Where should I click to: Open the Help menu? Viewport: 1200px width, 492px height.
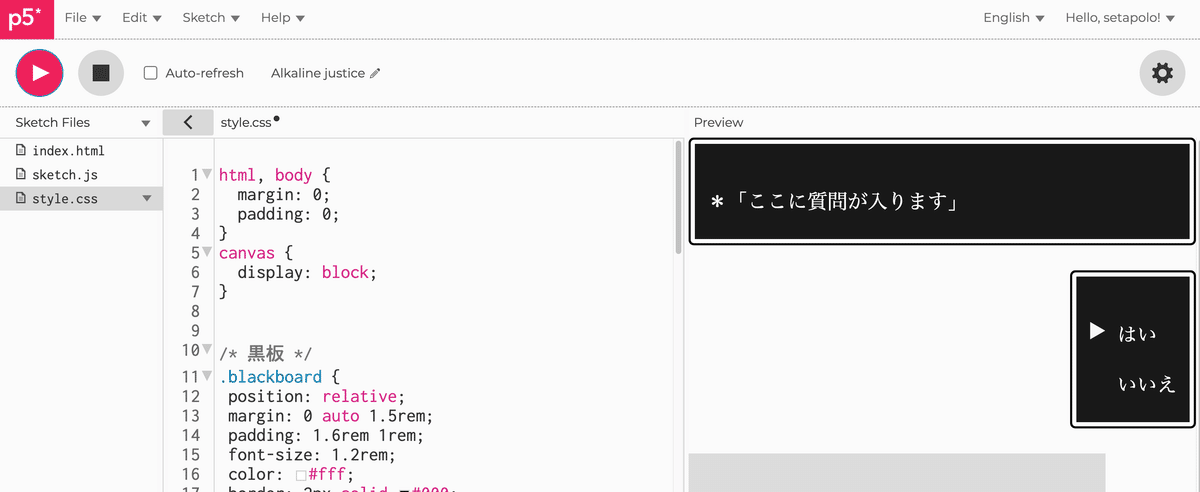coord(283,18)
